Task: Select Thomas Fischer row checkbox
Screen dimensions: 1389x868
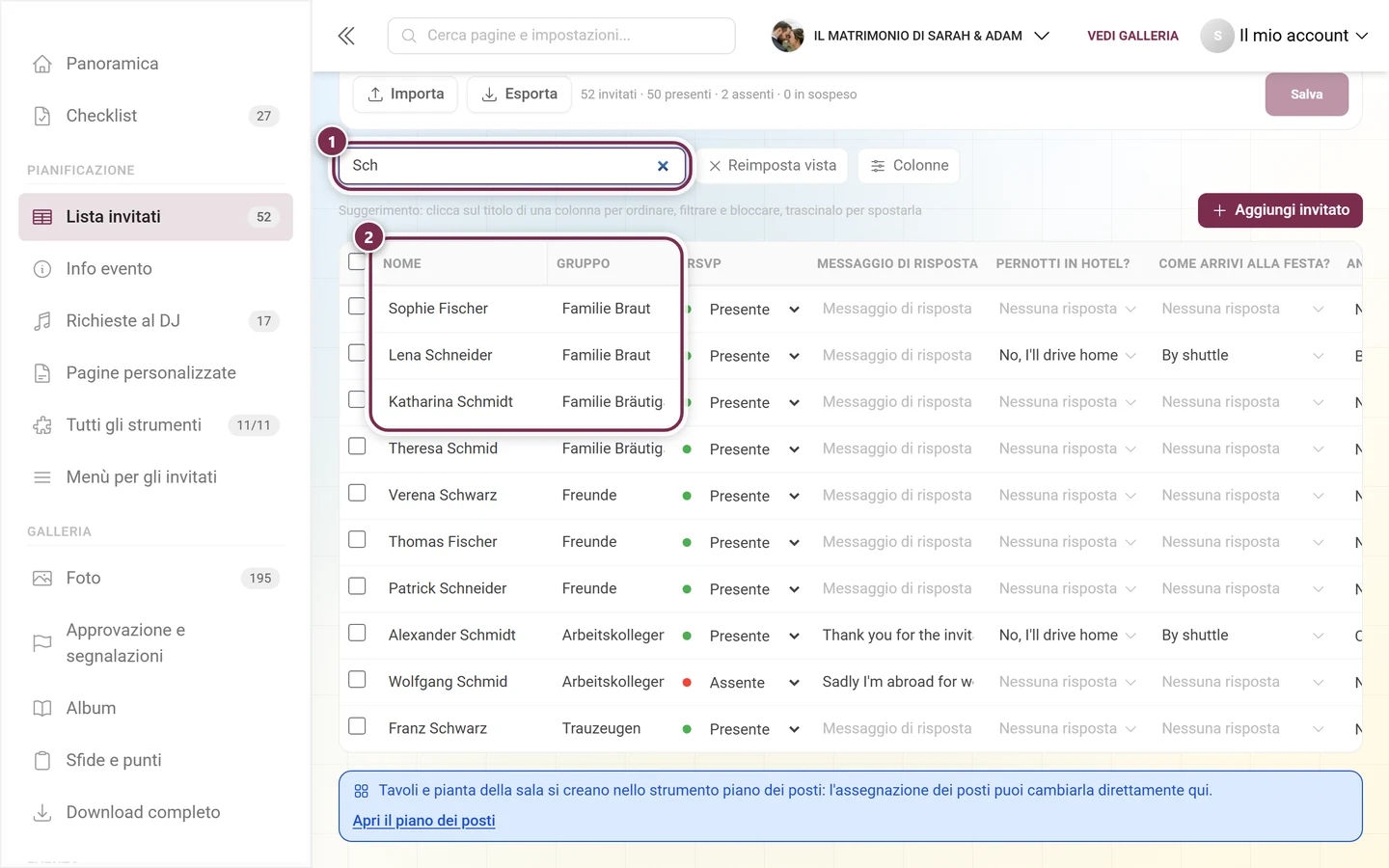Action: (357, 540)
